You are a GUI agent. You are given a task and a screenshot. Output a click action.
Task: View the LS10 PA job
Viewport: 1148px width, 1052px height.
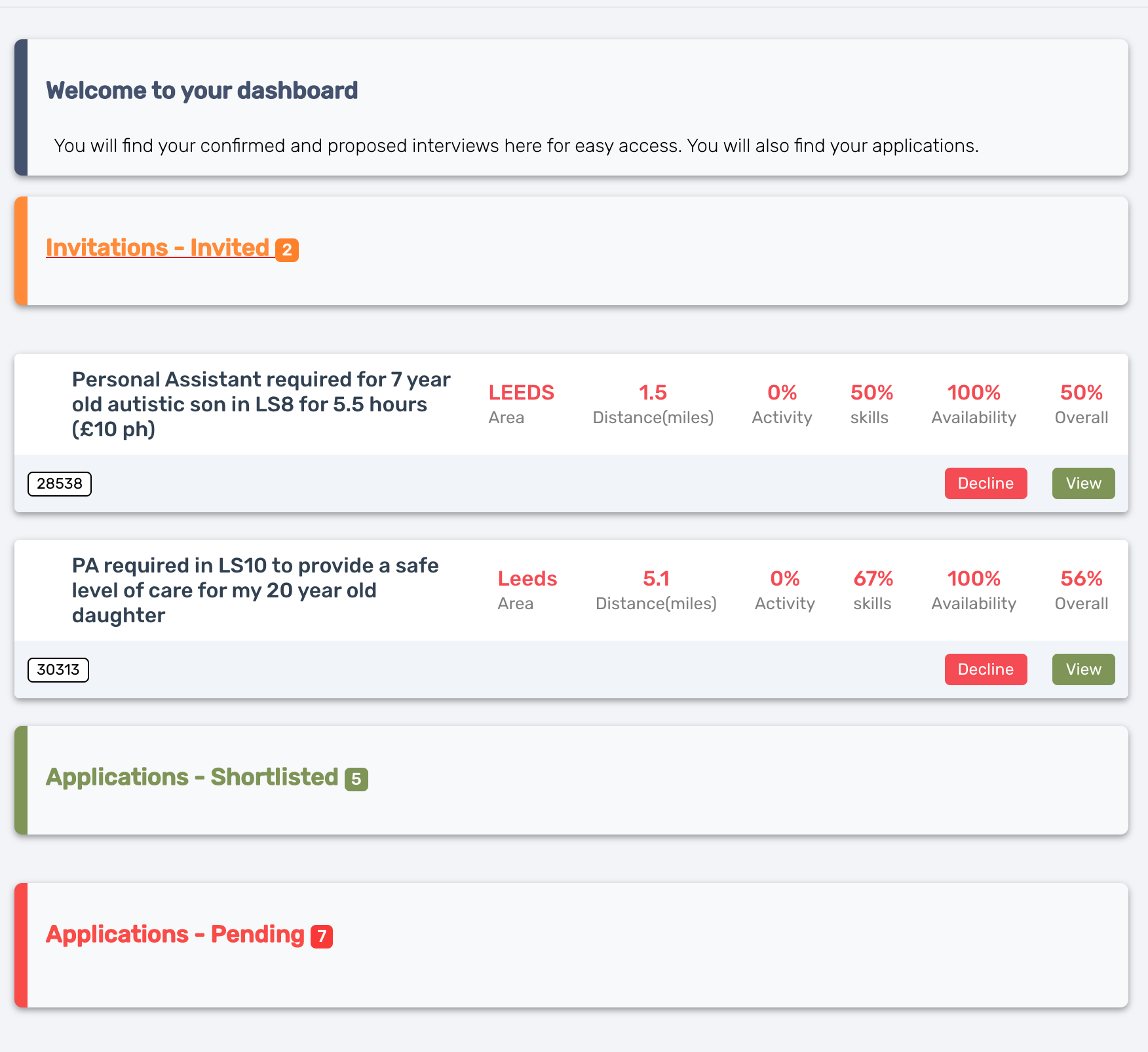click(x=1083, y=669)
